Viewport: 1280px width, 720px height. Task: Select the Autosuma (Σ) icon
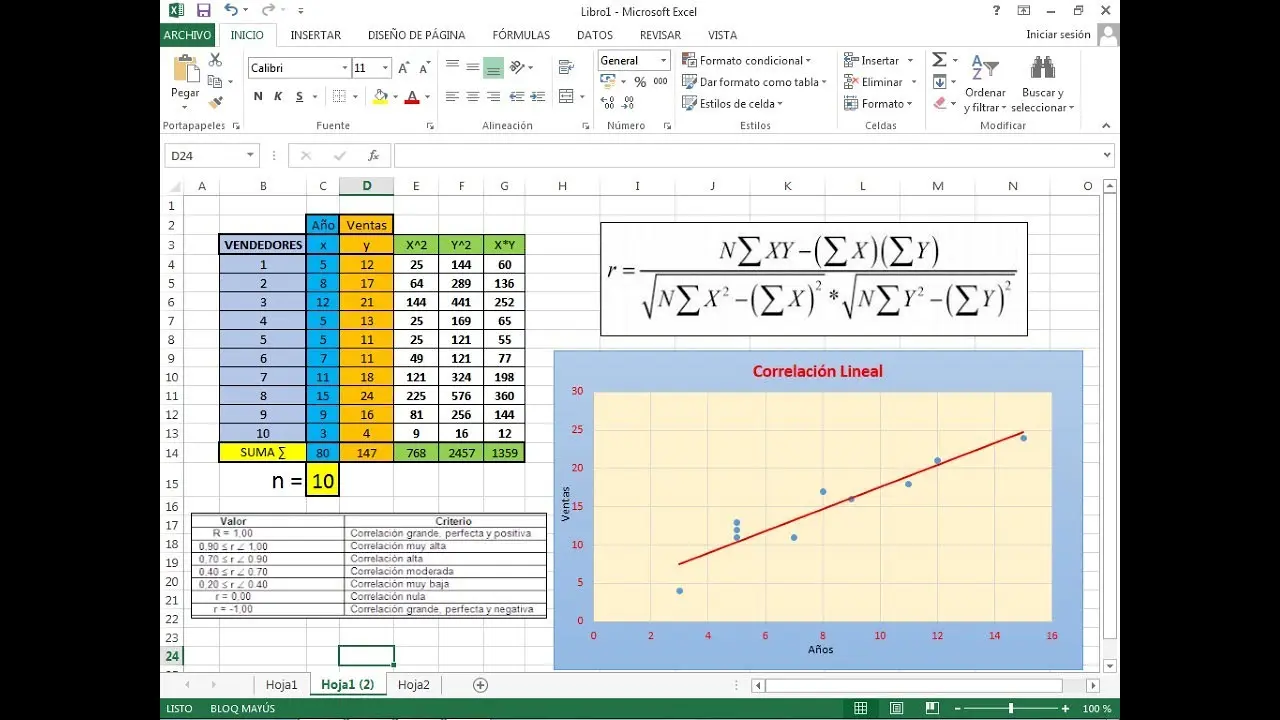(x=941, y=59)
